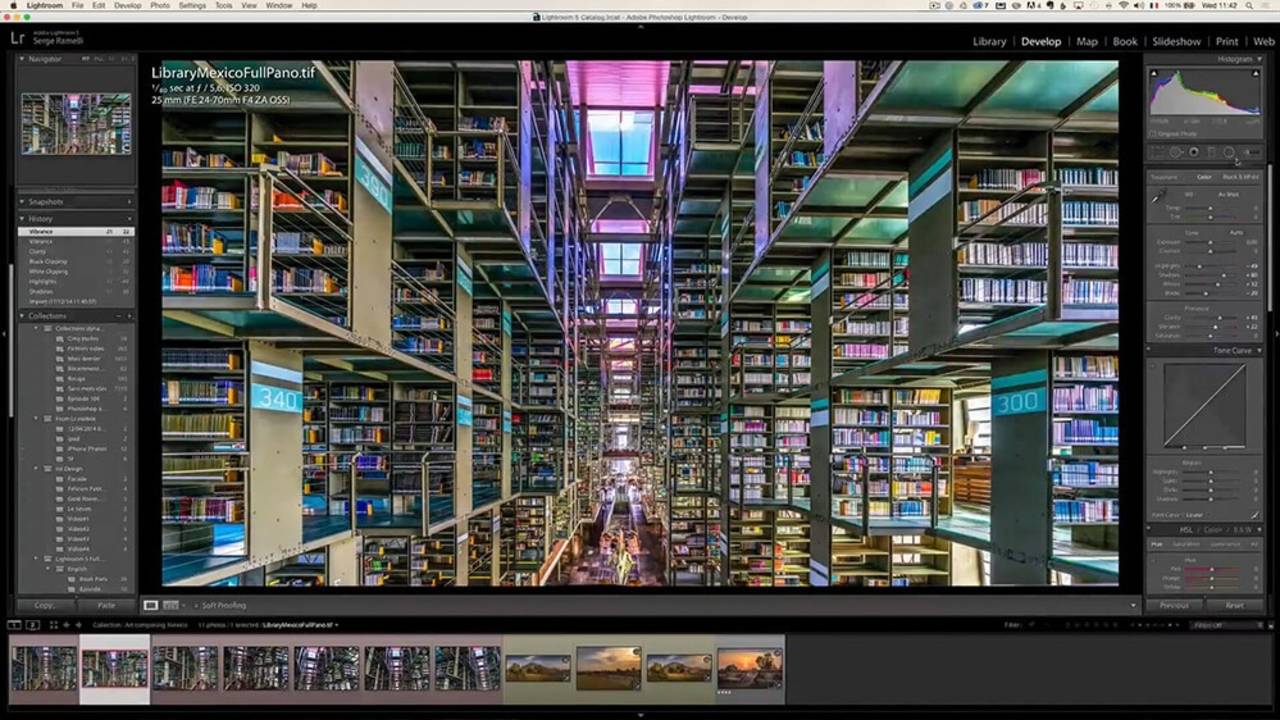
Task: Switch to the Library module
Action: tap(989, 42)
